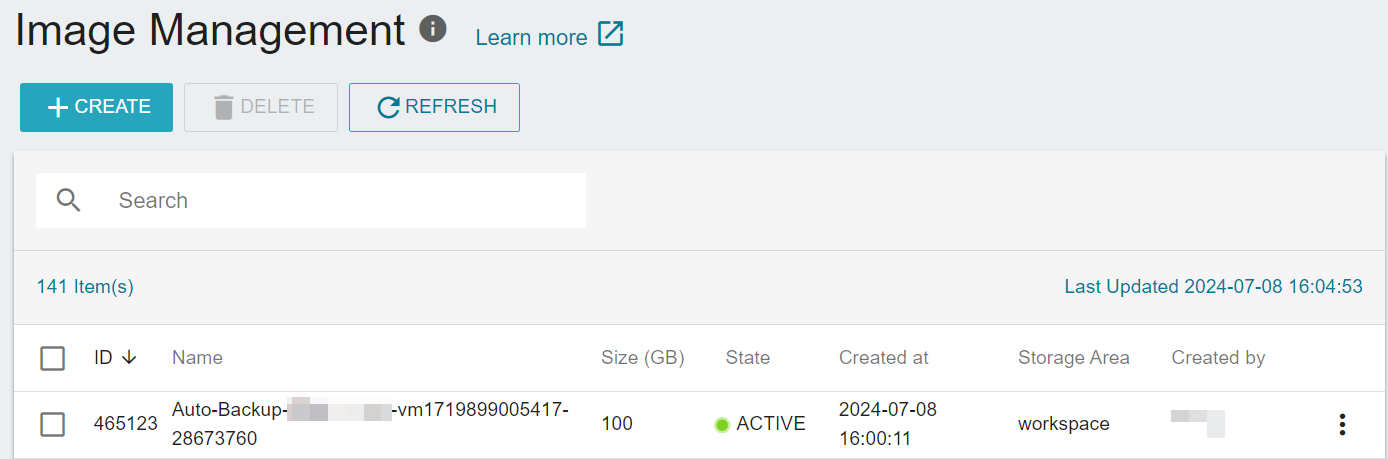Click the DELETE button label
This screenshot has height=459, width=1388.
point(278,107)
